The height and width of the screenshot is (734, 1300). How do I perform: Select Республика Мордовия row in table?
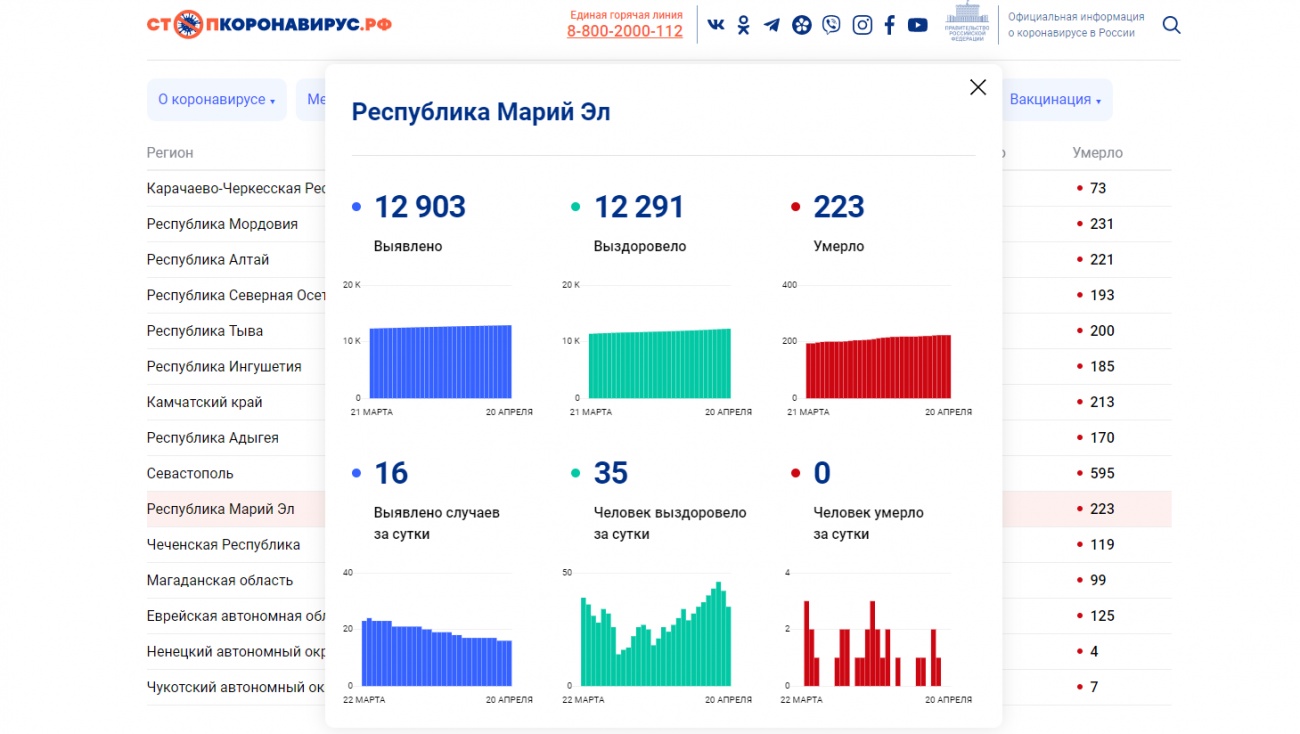222,224
